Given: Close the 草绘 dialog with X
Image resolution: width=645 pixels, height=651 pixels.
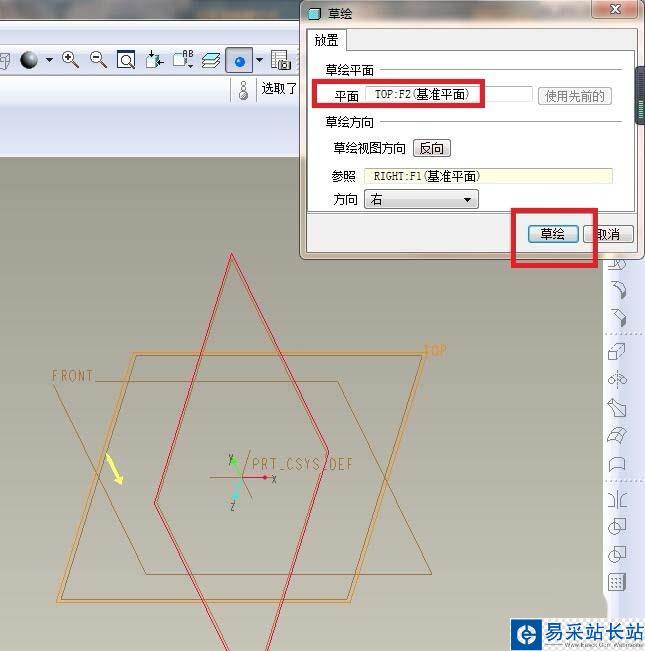Looking at the screenshot, I should point(616,9).
